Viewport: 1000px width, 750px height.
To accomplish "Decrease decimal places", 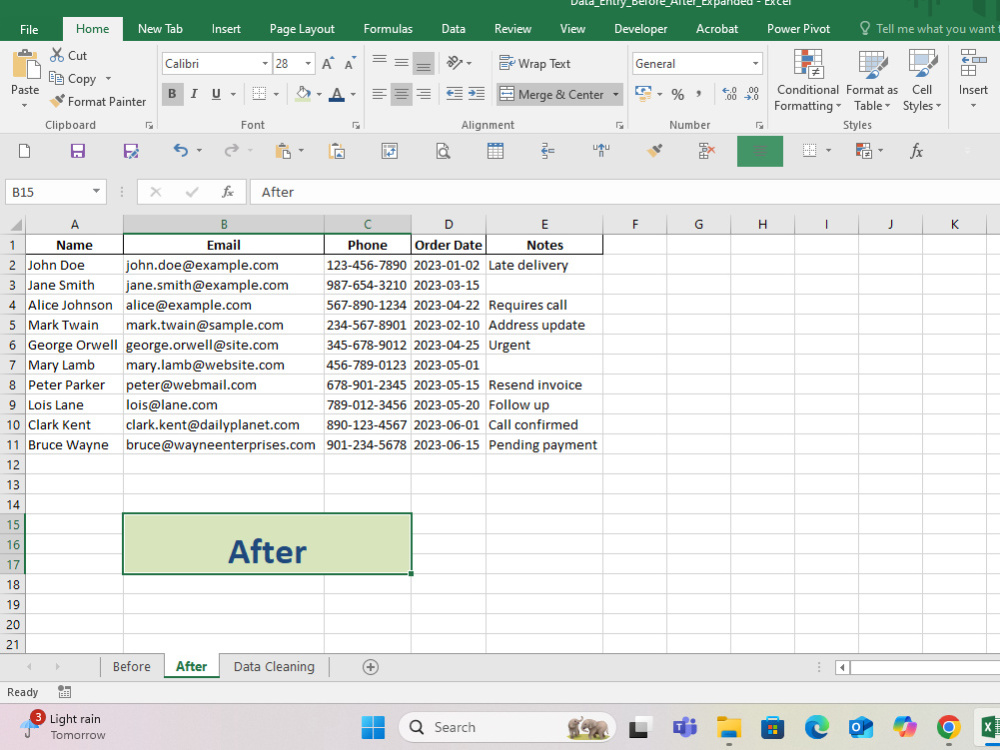I will click(753, 94).
